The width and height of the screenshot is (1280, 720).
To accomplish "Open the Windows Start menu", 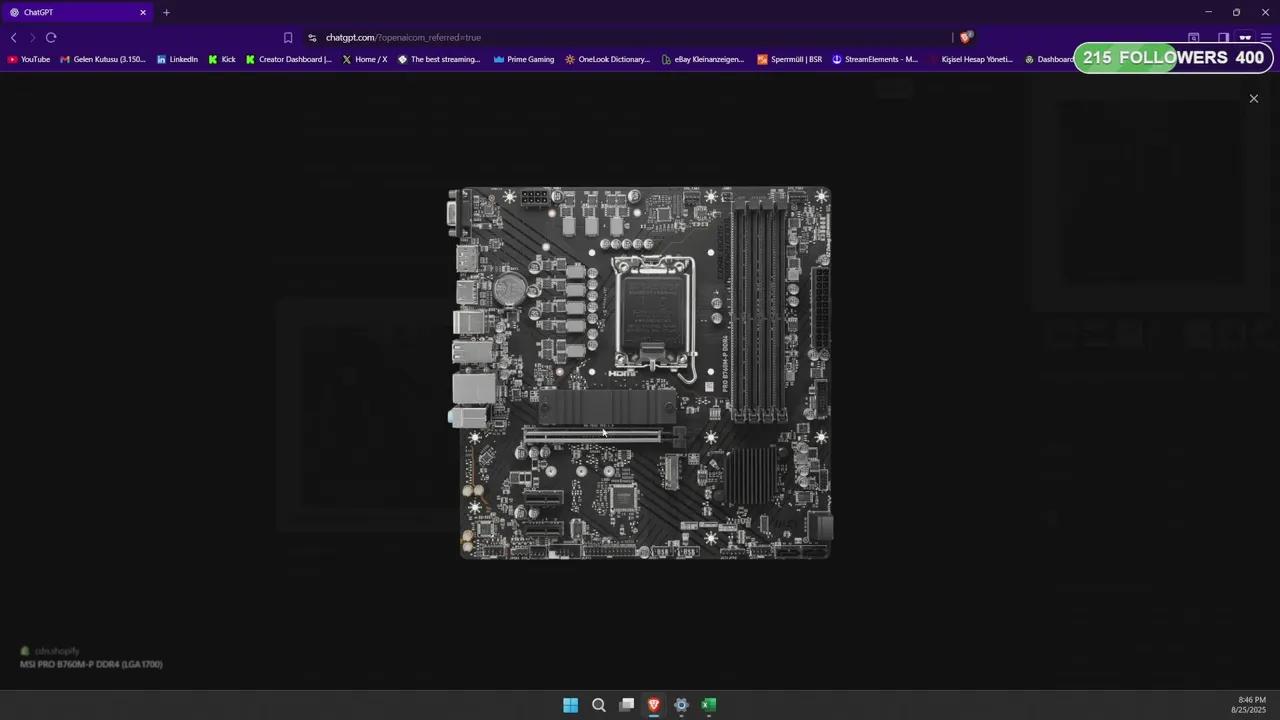I will click(x=570, y=705).
